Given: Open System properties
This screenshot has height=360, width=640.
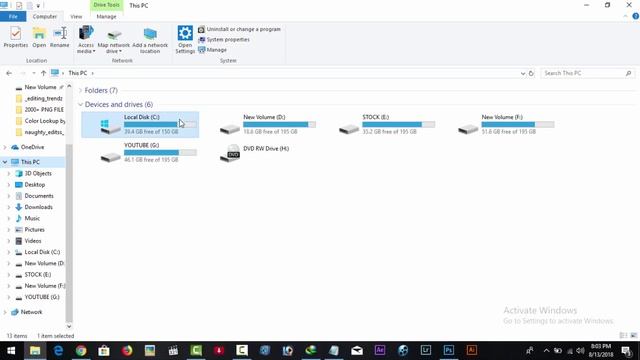Looking at the screenshot, I should pos(224,40).
